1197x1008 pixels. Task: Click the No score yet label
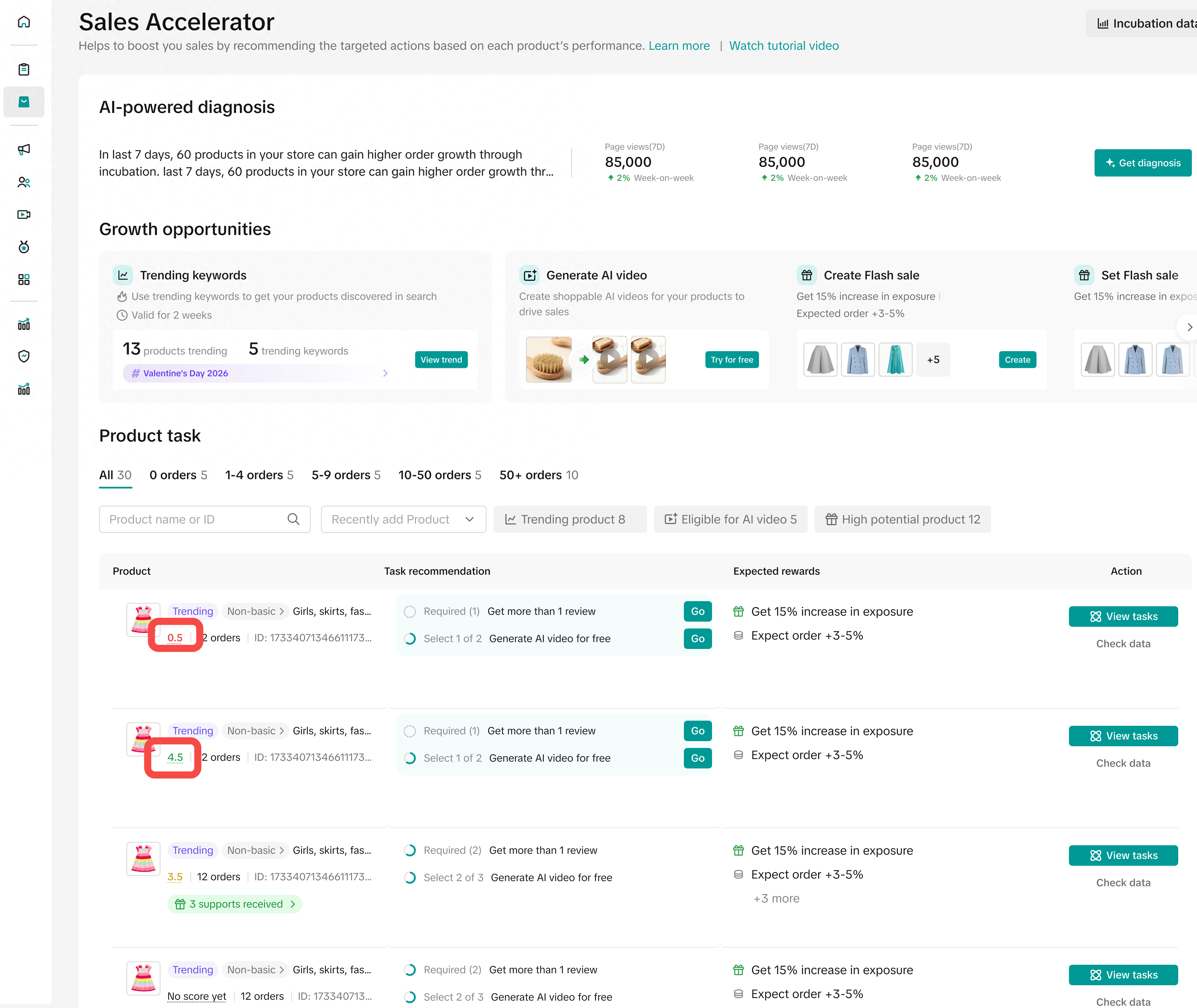(x=197, y=997)
